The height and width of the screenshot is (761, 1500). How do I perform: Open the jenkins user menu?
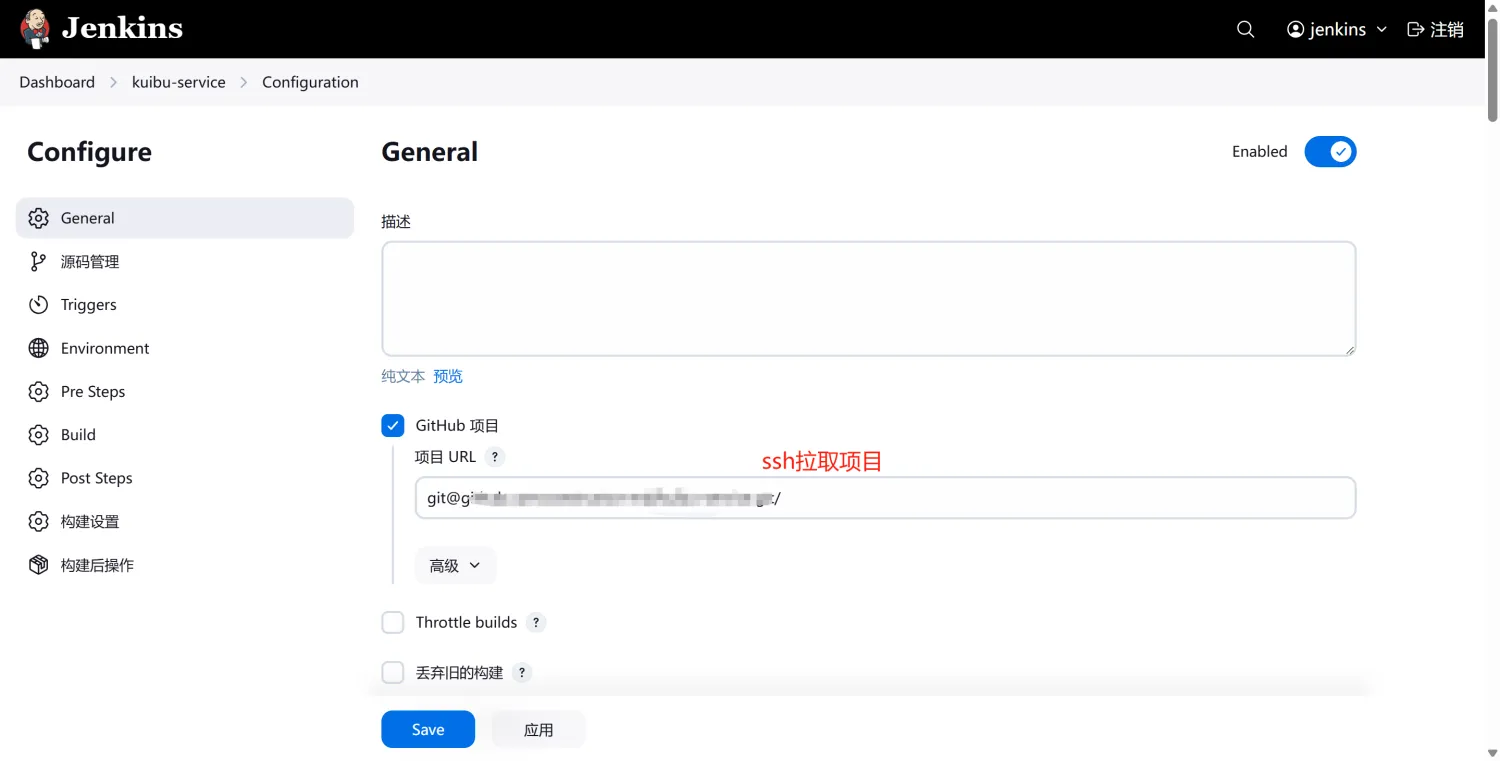click(1335, 29)
